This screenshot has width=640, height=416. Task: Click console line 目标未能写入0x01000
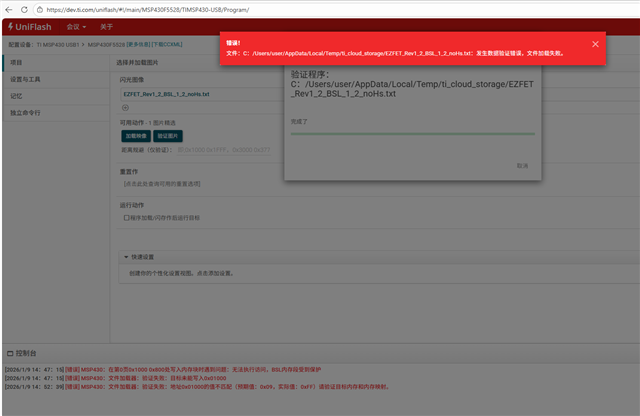tap(116, 378)
